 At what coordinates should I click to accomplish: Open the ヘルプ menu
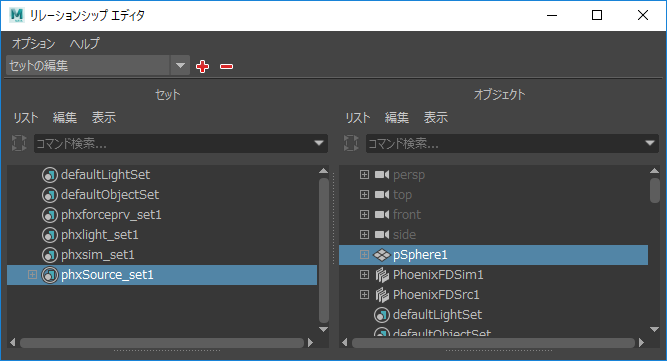(x=85, y=43)
